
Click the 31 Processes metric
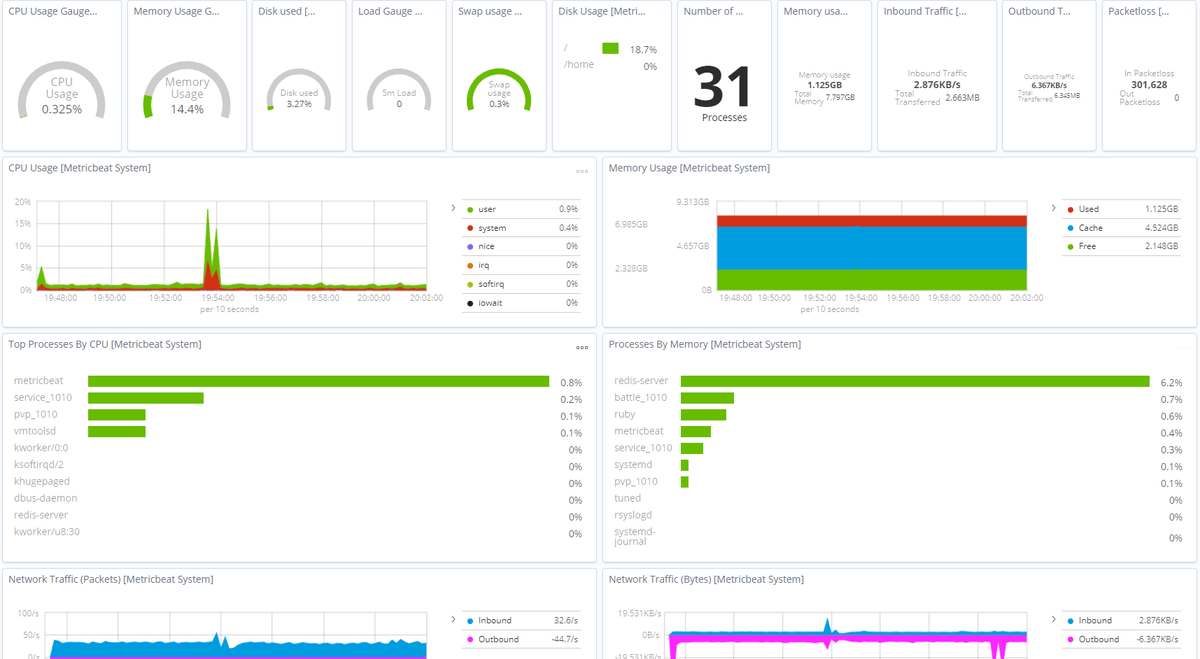coord(724,92)
